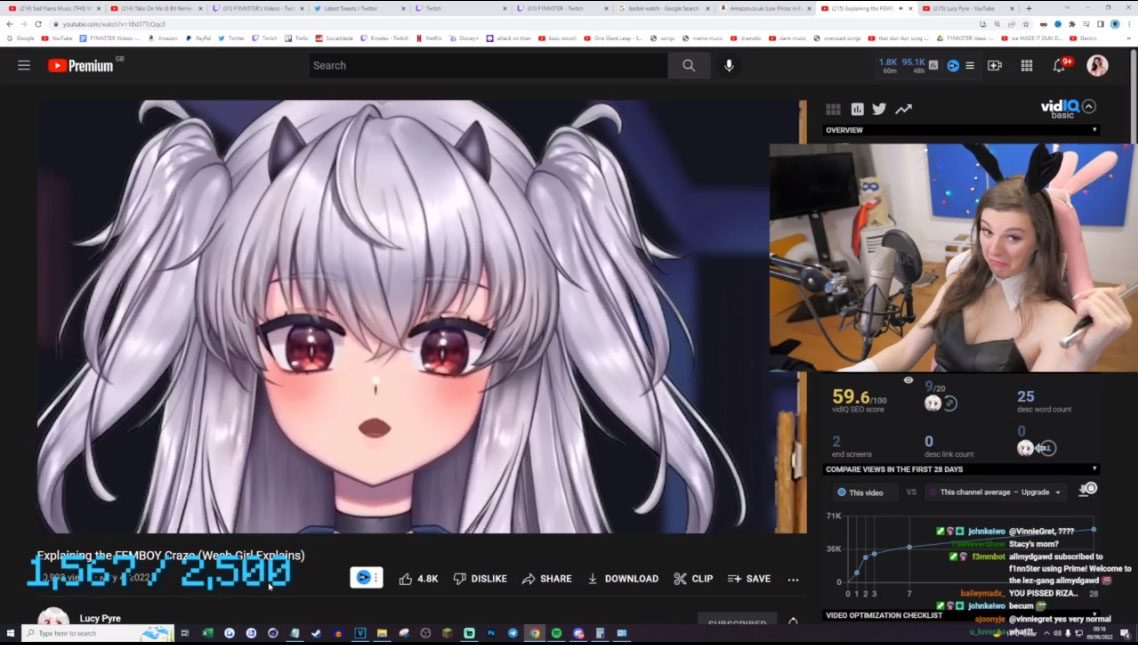Reload the page with the refresh button

click(x=38, y=24)
